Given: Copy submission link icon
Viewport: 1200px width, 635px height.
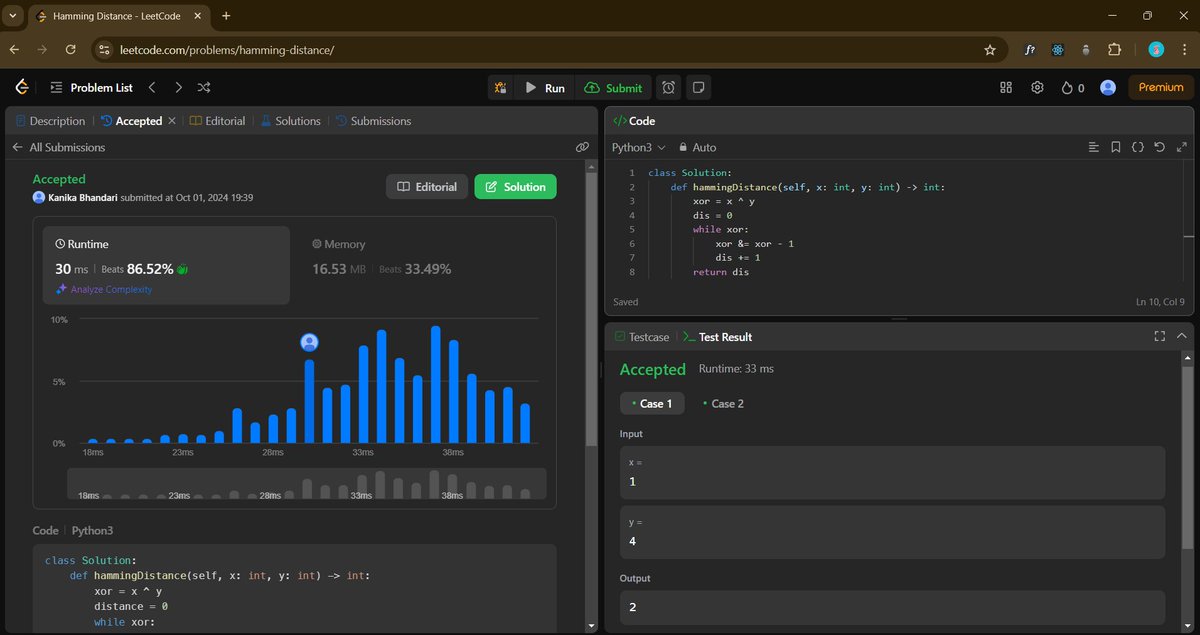Looking at the screenshot, I should (x=582, y=147).
